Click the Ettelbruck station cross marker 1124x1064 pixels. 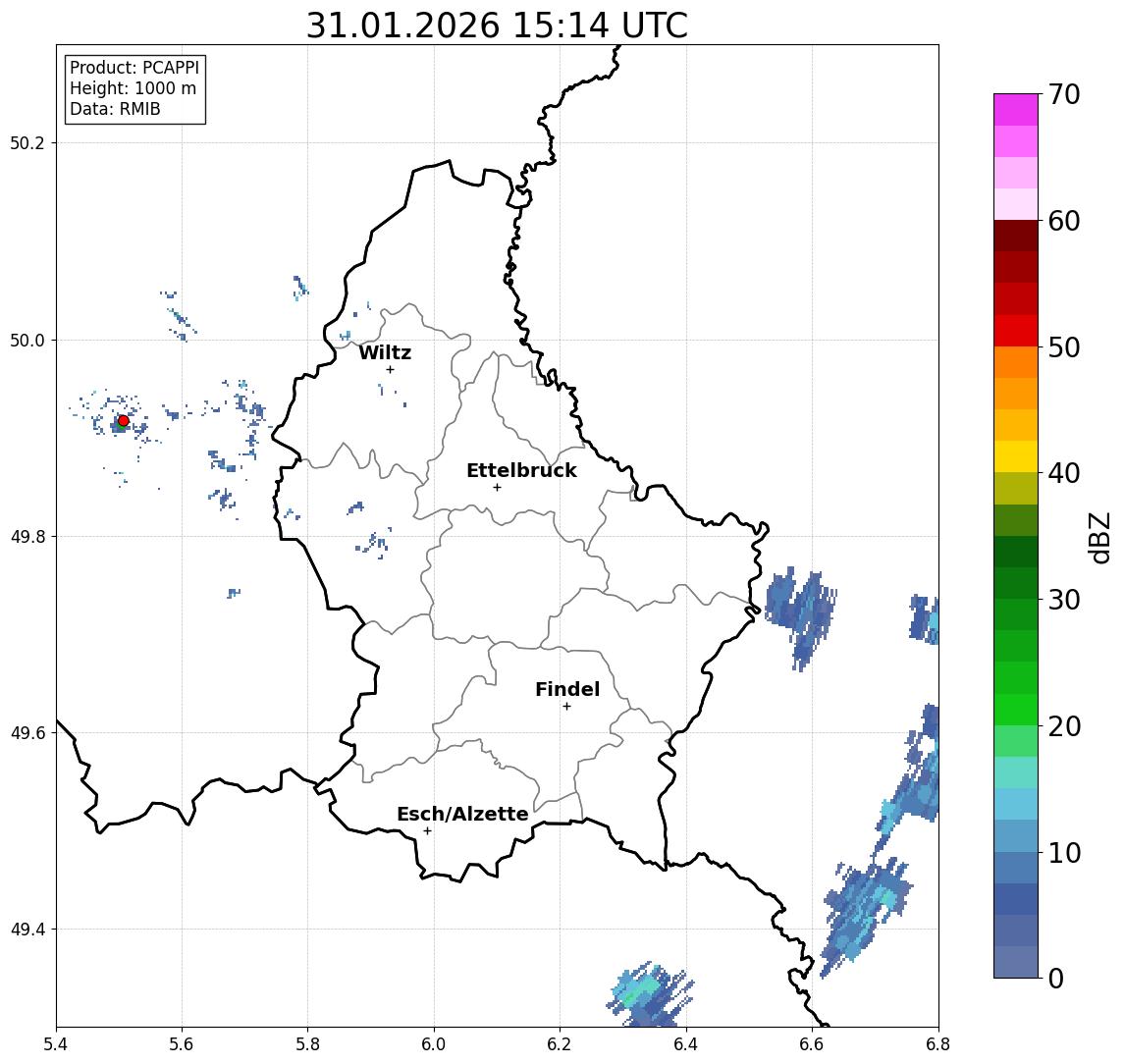(497, 488)
